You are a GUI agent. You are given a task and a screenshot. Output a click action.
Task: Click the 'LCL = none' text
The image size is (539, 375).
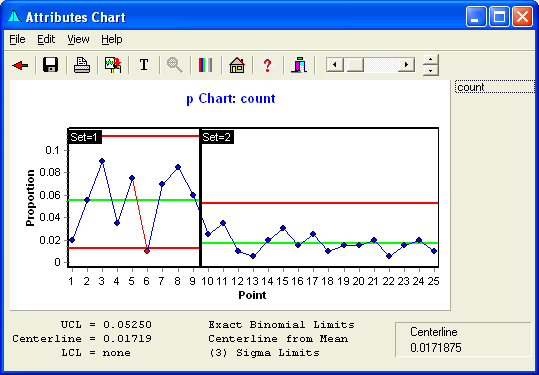click(x=96, y=353)
